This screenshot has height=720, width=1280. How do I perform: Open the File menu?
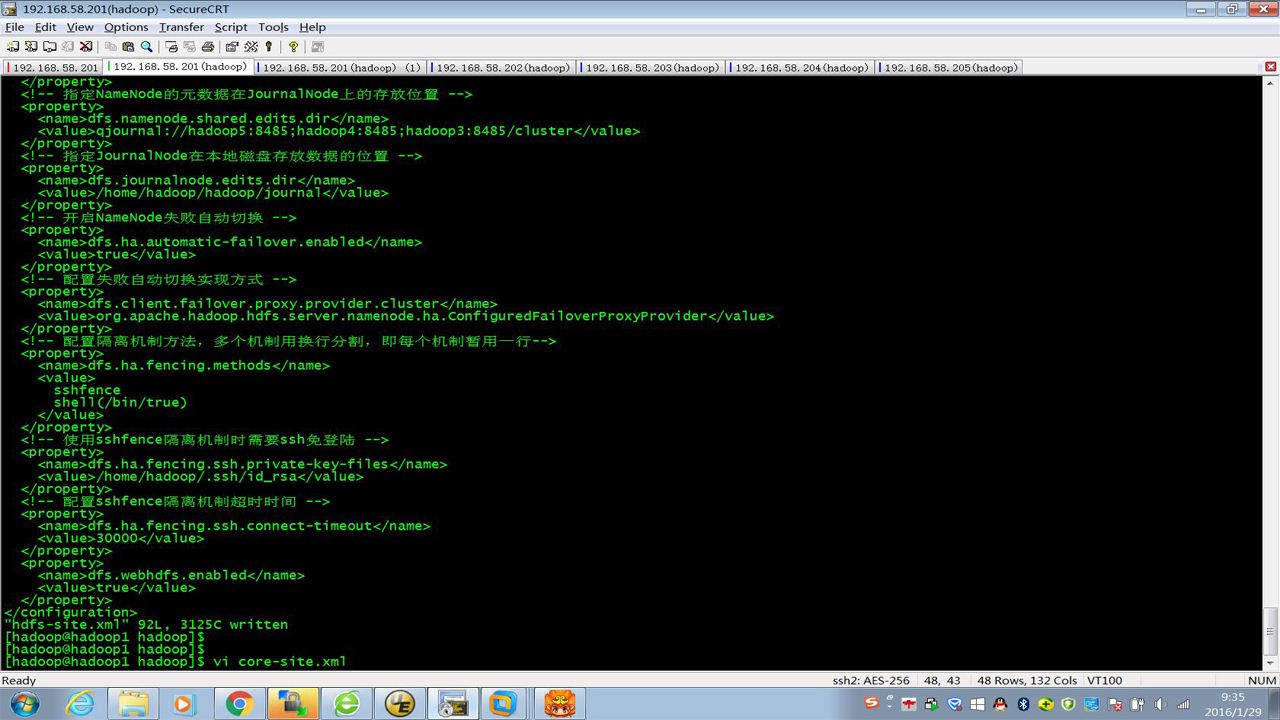tap(14, 27)
